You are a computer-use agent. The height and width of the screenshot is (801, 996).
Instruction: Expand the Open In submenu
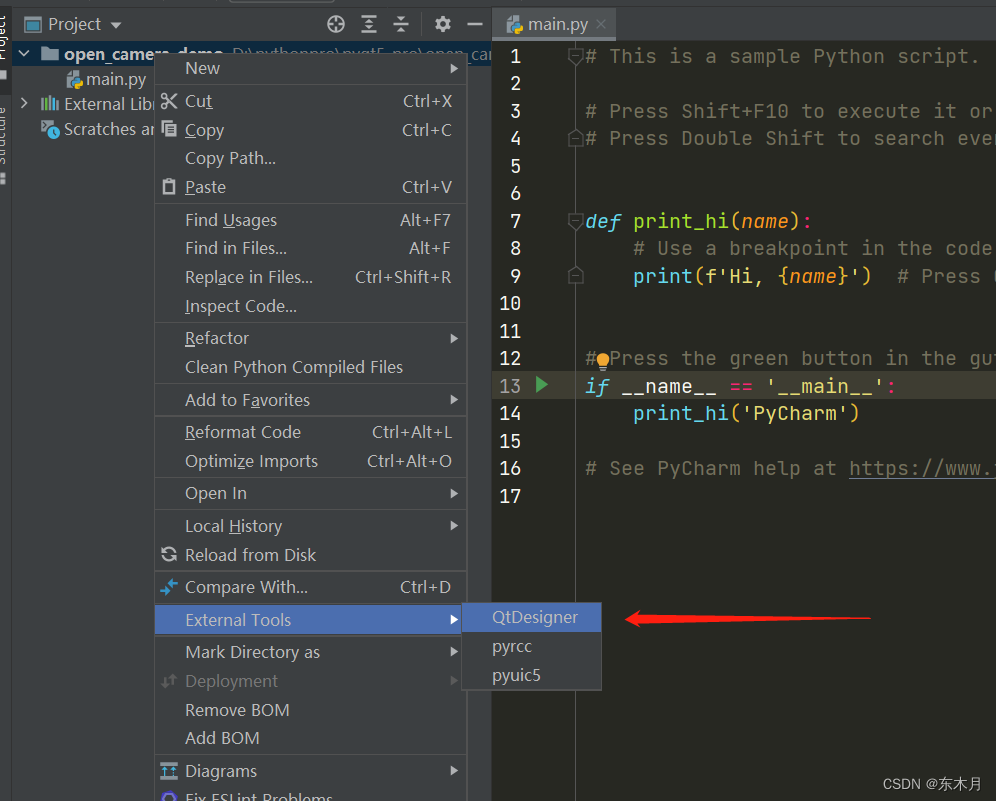(311, 493)
